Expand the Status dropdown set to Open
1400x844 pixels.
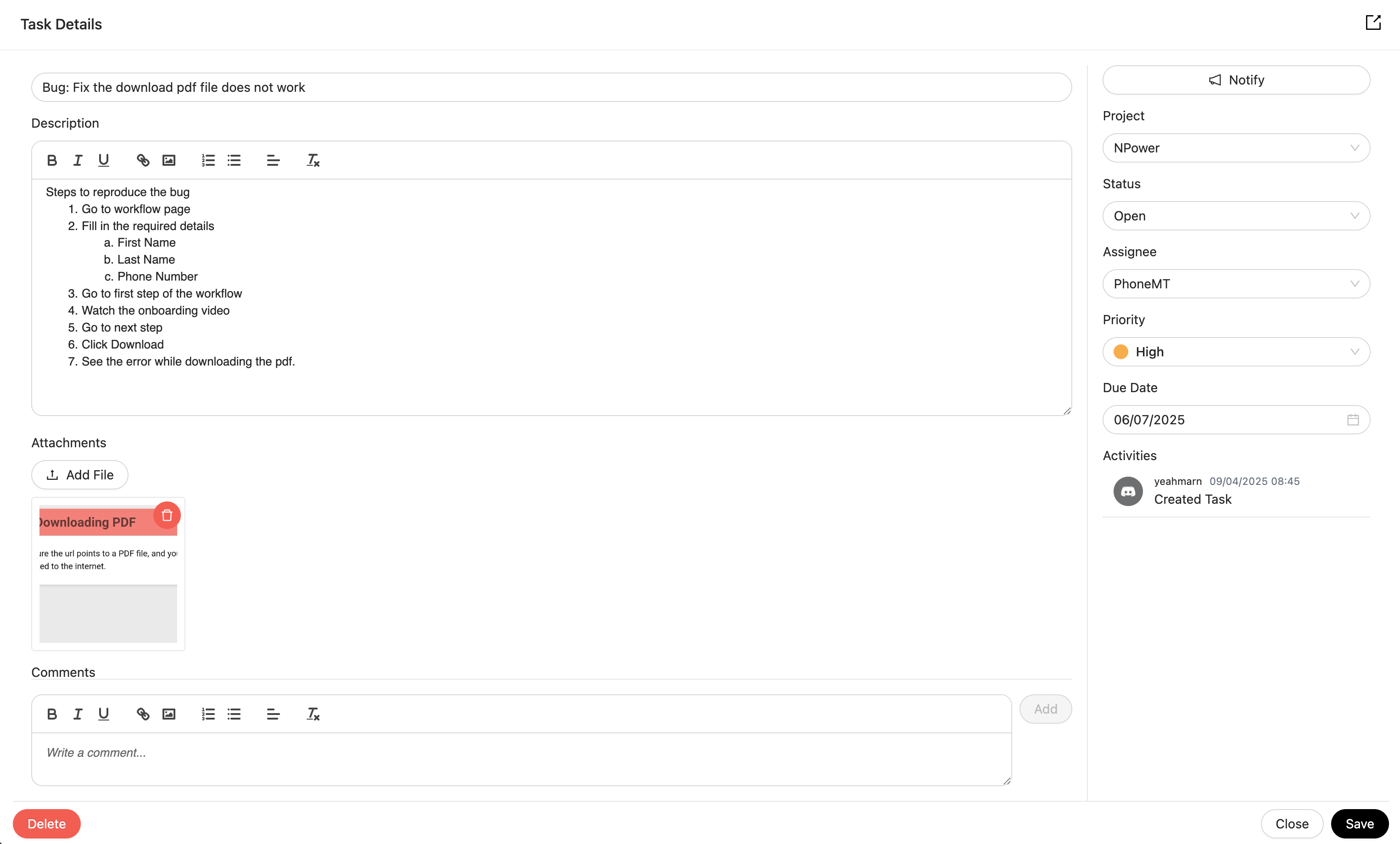pyautogui.click(x=1236, y=216)
